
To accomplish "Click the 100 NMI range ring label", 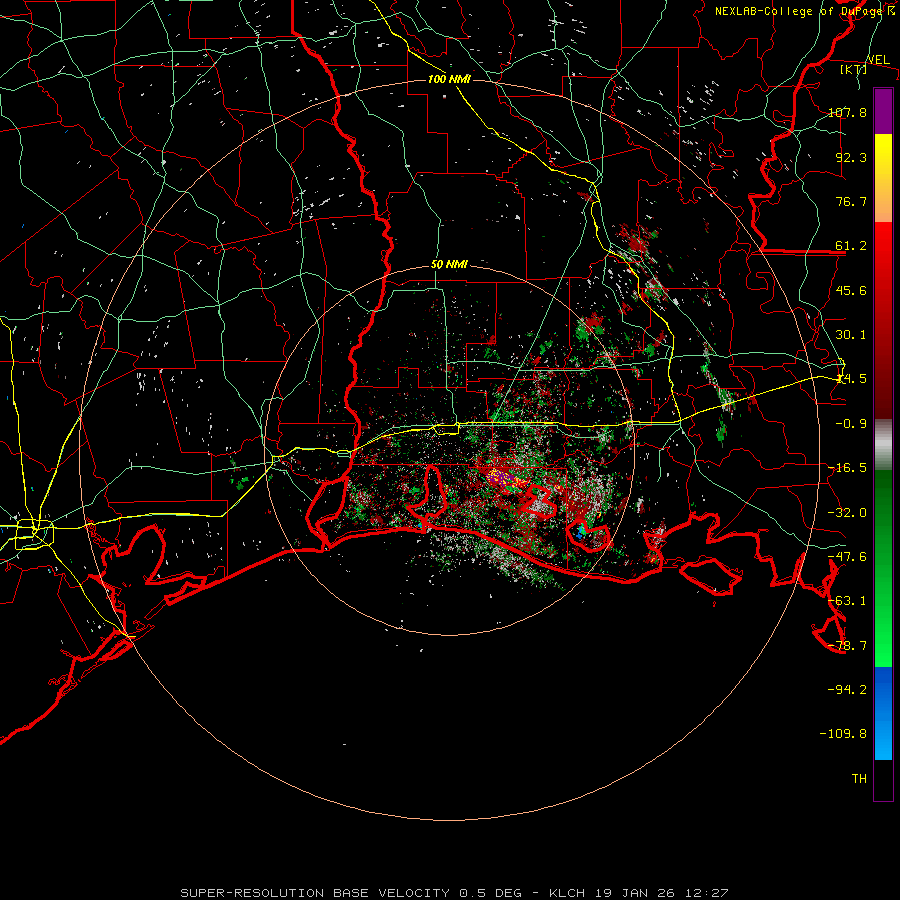I will (449, 79).
